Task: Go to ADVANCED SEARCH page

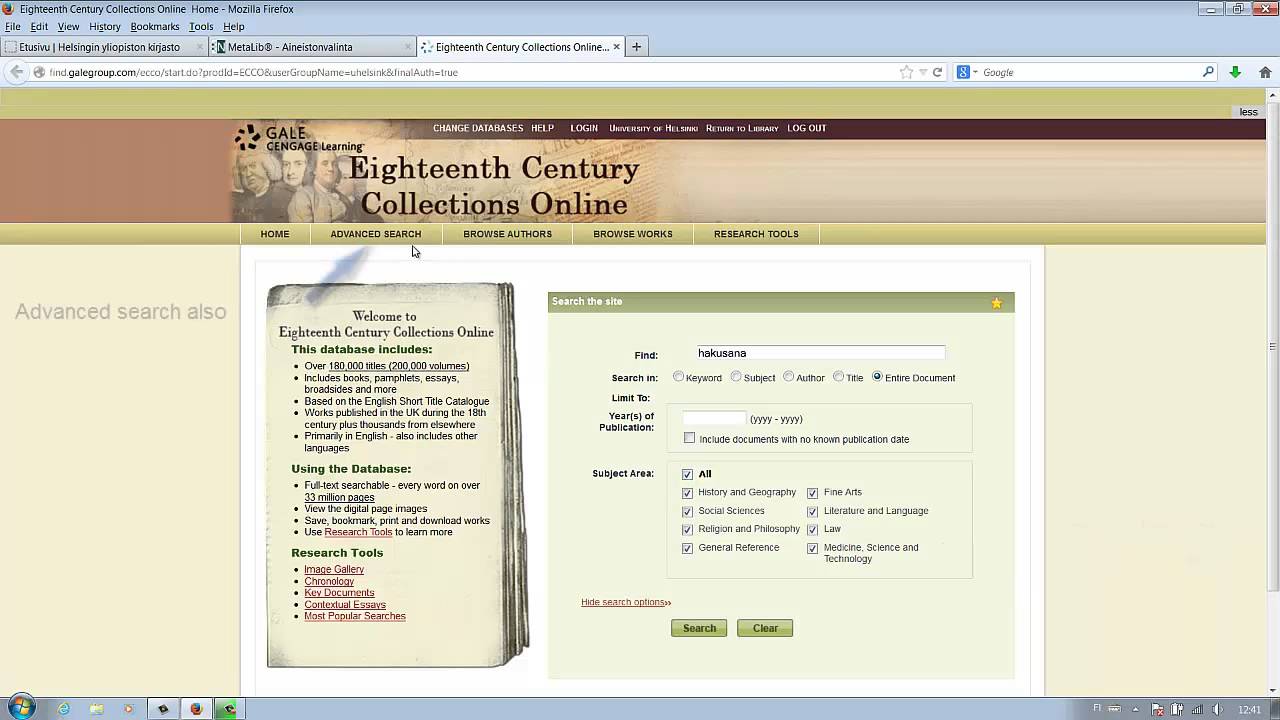Action: [x=376, y=234]
